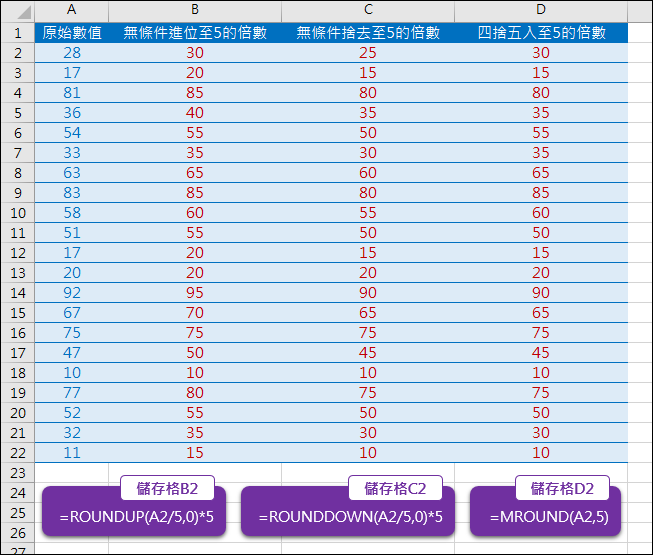Select cell A16 with value 75

(72, 333)
